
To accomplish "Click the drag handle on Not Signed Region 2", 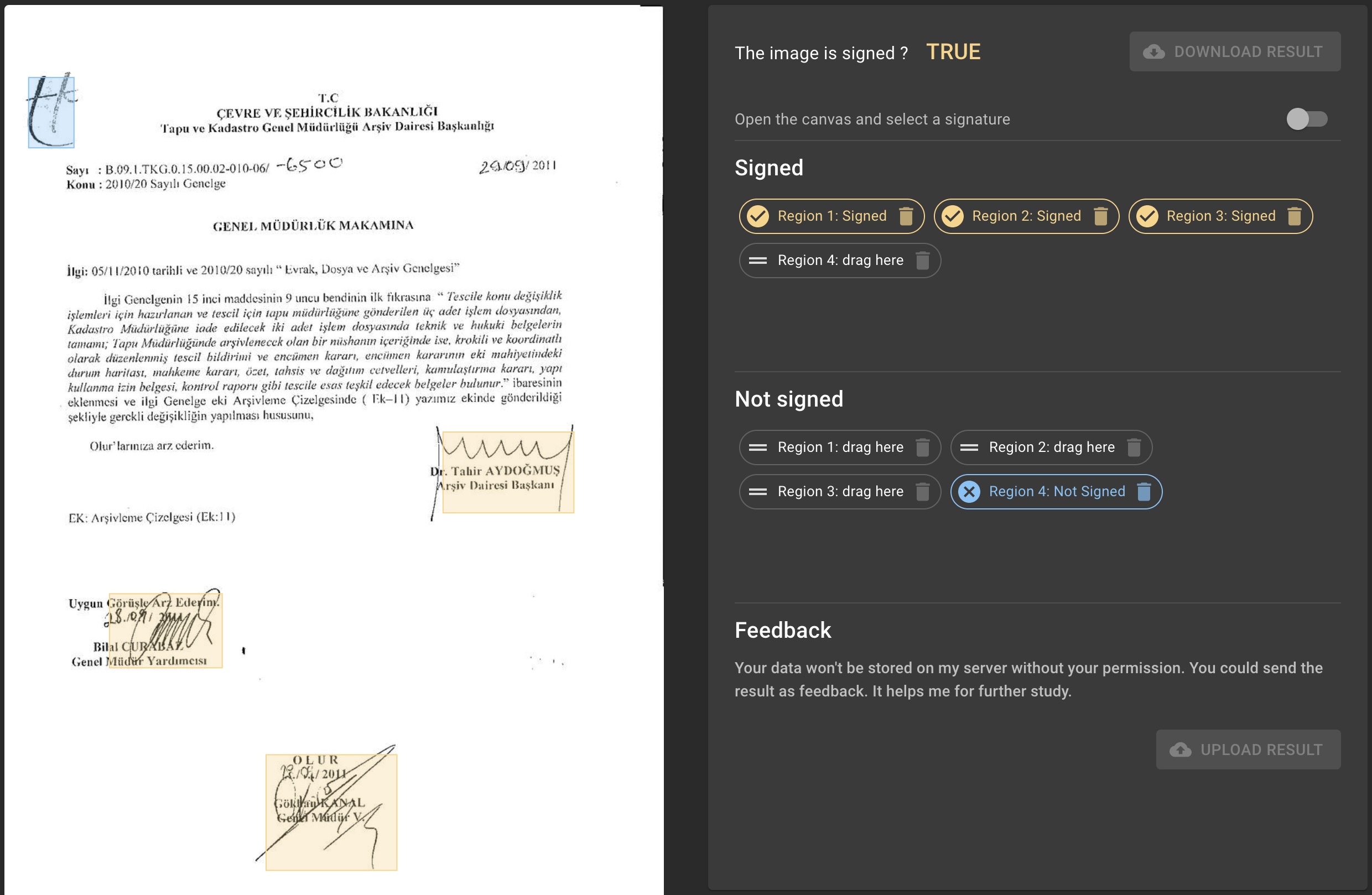I will tap(968, 447).
